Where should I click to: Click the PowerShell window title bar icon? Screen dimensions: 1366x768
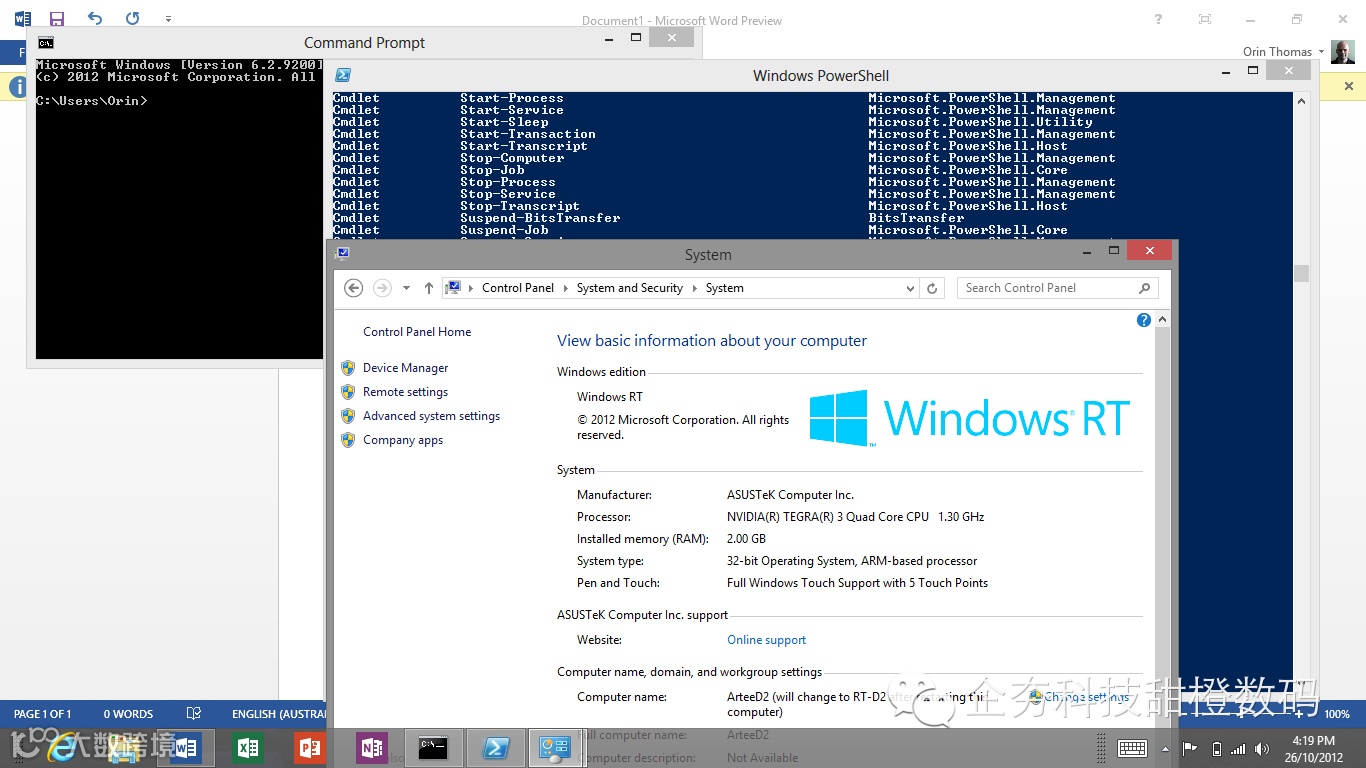pyautogui.click(x=343, y=75)
